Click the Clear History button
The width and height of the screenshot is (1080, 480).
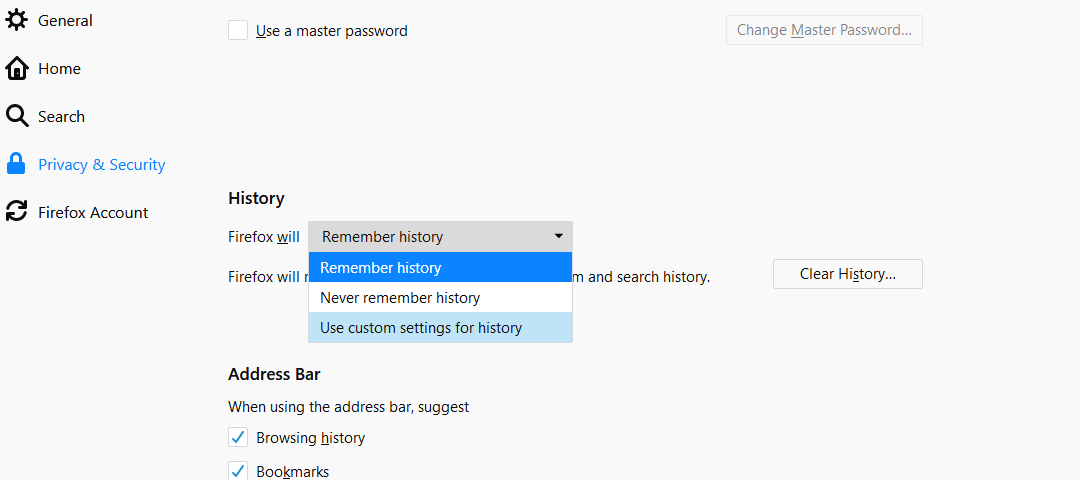tap(847, 274)
